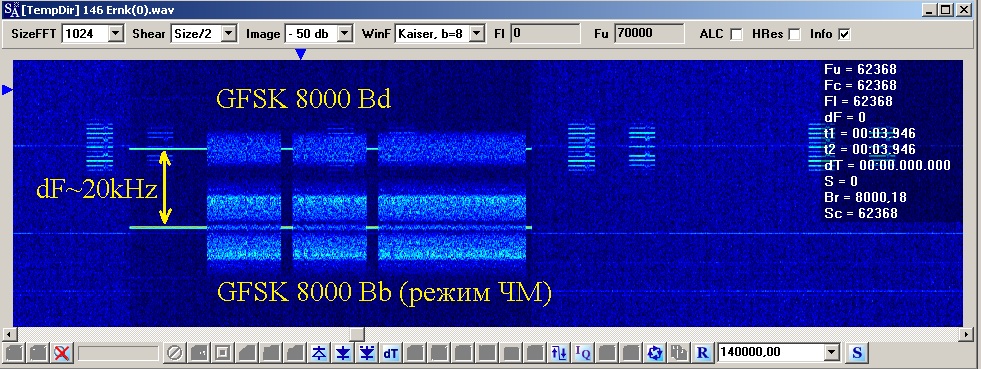The height and width of the screenshot is (369, 981).
Task: Toggle the HRes checkbox
Action: click(794, 34)
